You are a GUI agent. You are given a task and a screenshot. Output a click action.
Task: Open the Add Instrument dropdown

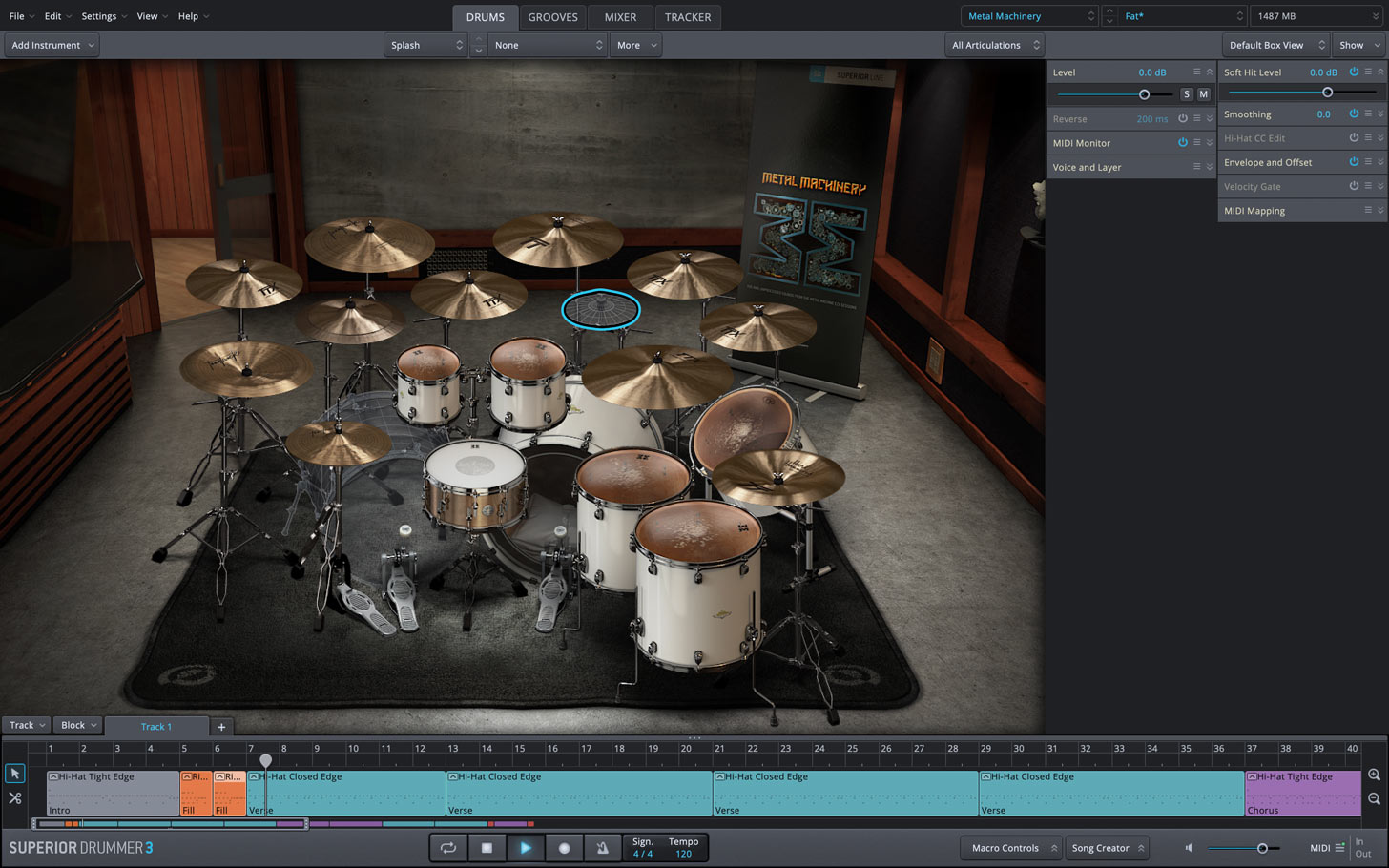(52, 45)
